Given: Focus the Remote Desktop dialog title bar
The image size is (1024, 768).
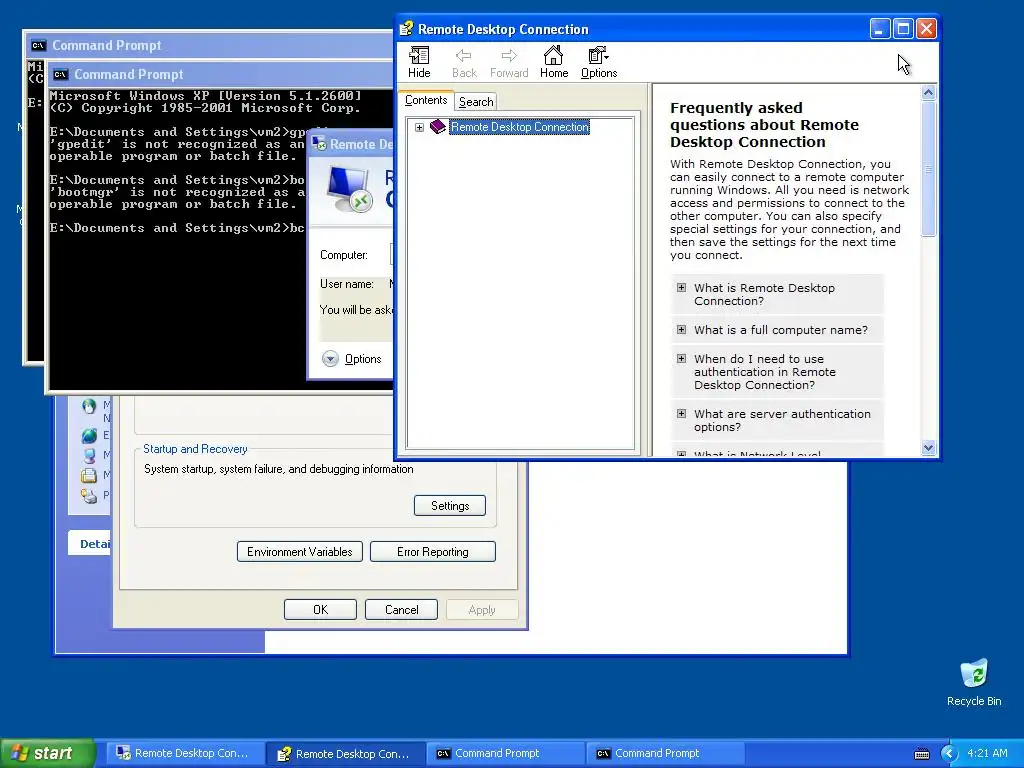Looking at the screenshot, I should tap(351, 144).
